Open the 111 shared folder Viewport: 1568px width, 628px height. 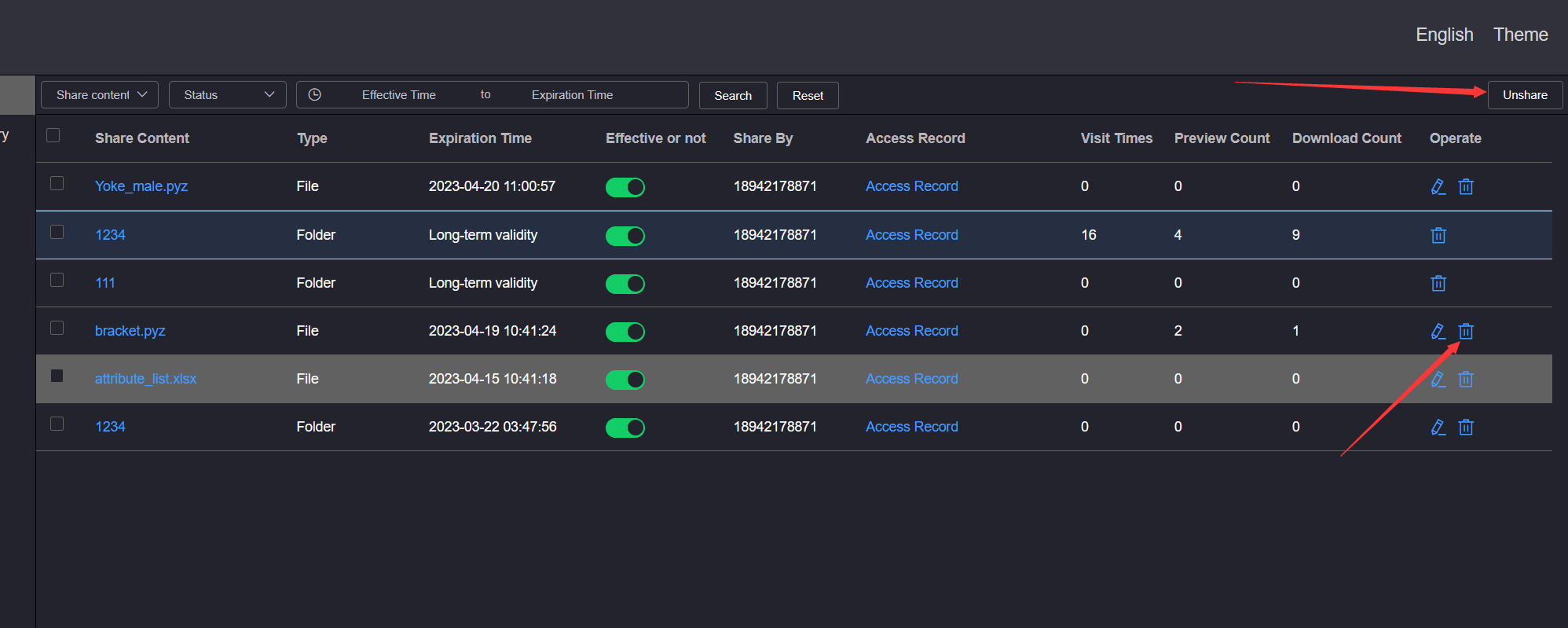coord(105,283)
